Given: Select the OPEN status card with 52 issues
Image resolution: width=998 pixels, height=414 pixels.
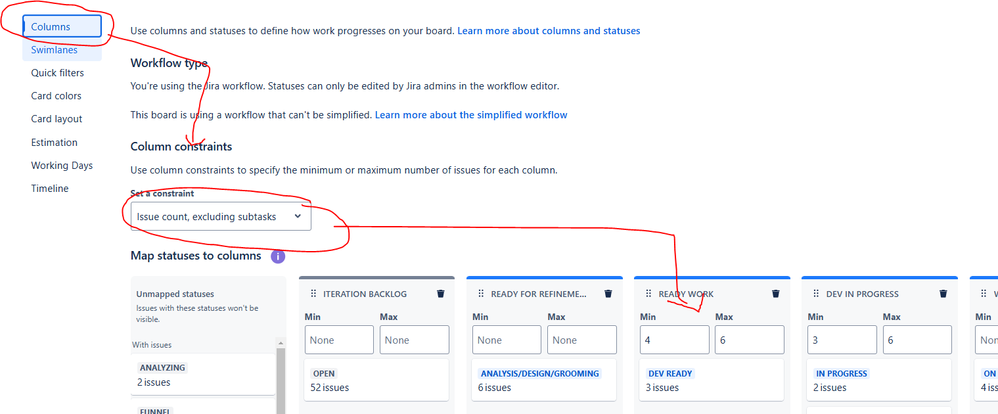Looking at the screenshot, I should 377,380.
